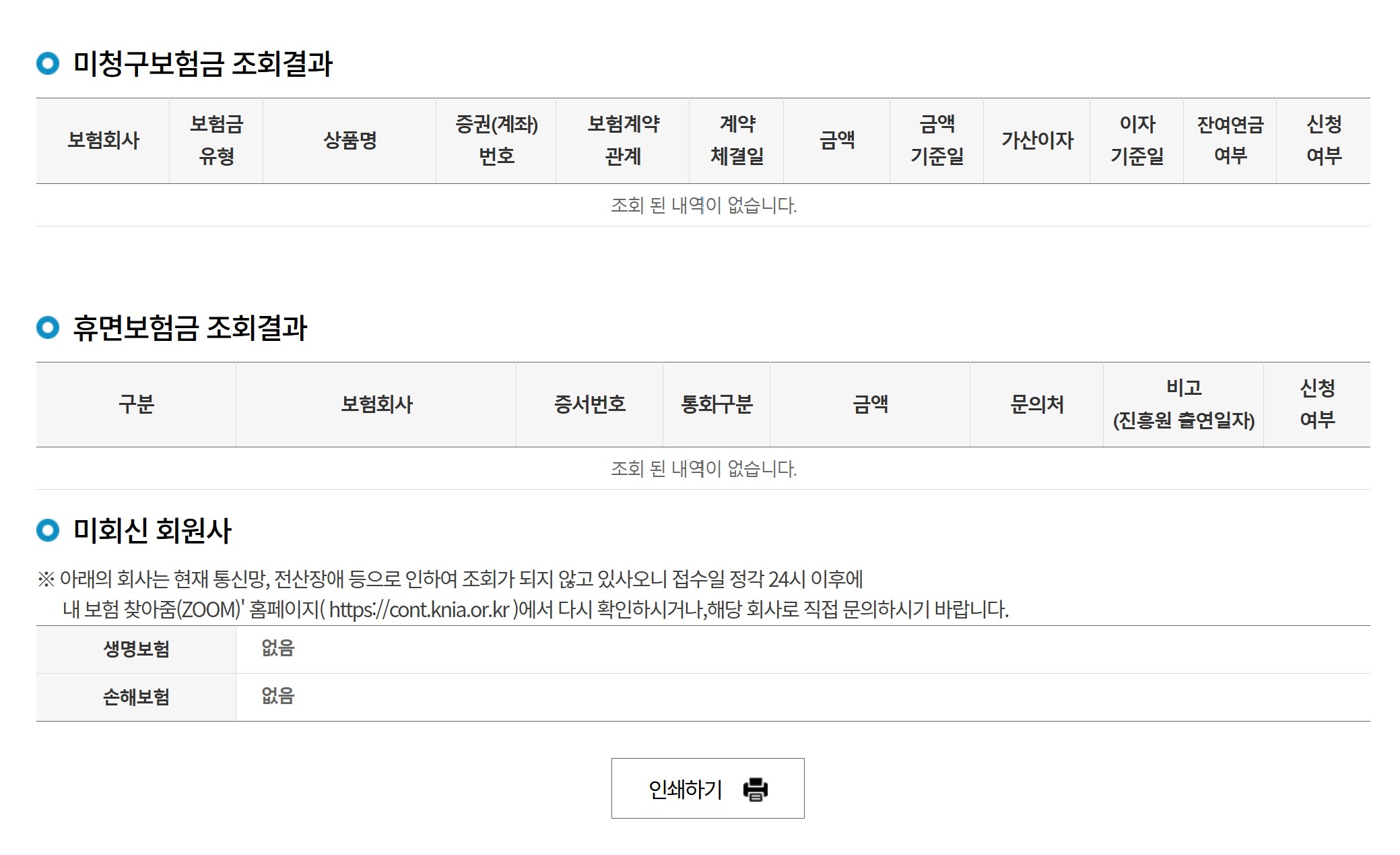Click the 구분 header in dormant table
Screen dimensions: 1400x855
(x=136, y=404)
